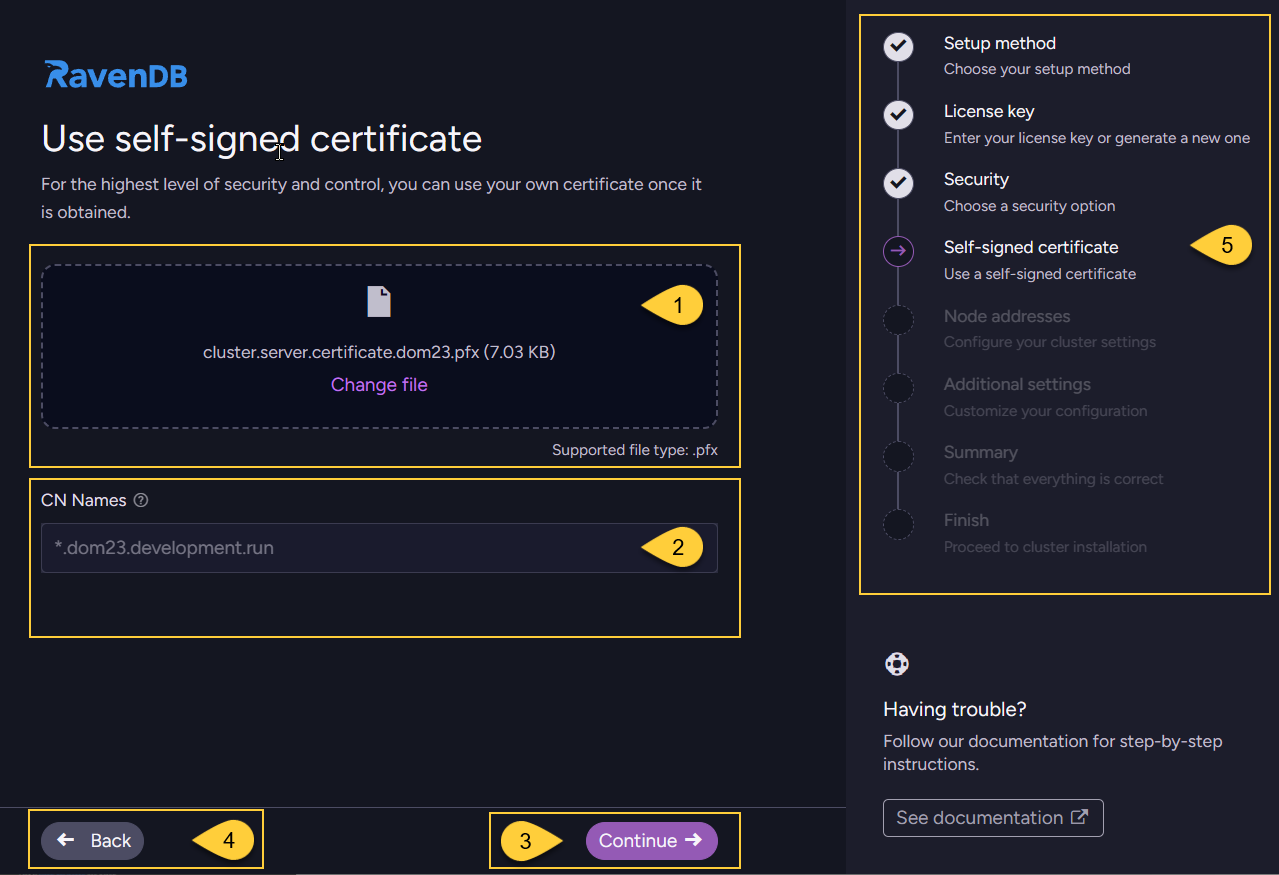Open the Change file dialog
The image size is (1279, 875).
point(378,384)
